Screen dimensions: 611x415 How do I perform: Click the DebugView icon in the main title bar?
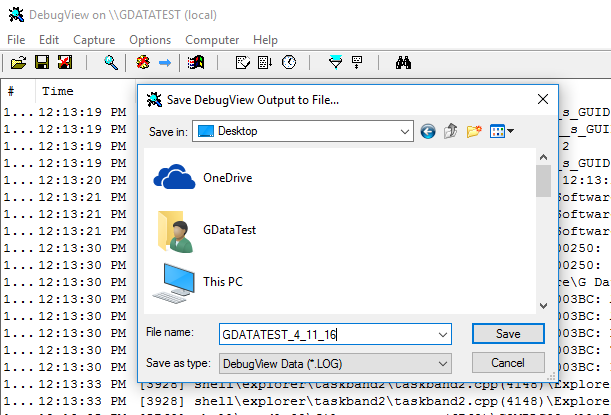point(16,15)
